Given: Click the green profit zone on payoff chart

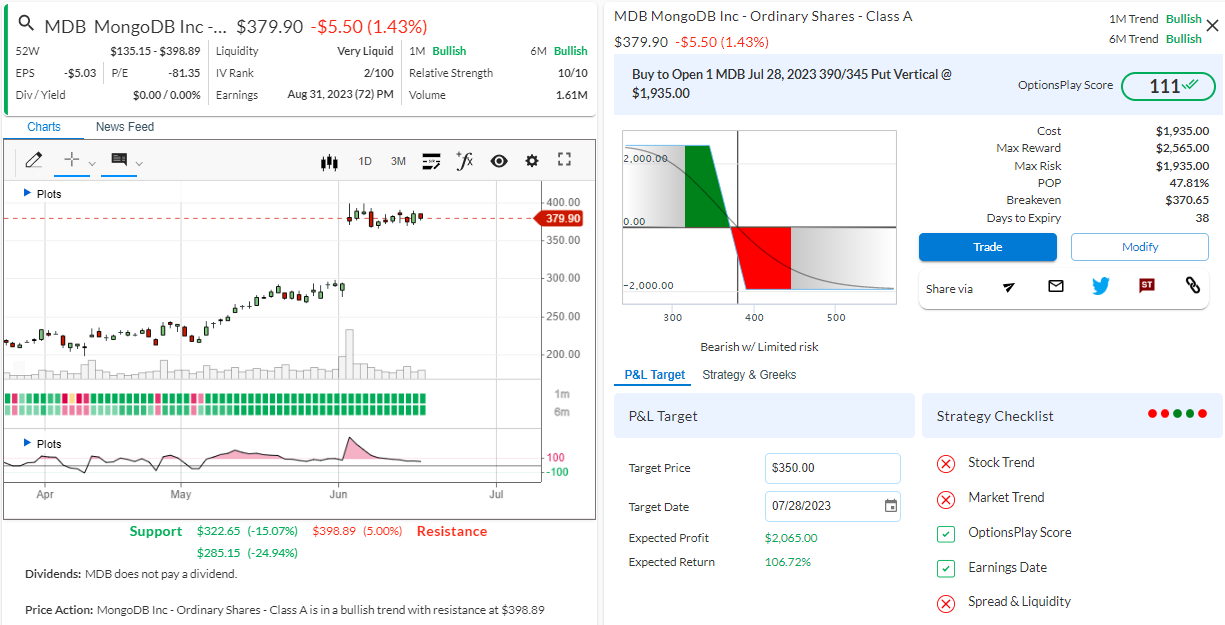Looking at the screenshot, I should [705, 186].
